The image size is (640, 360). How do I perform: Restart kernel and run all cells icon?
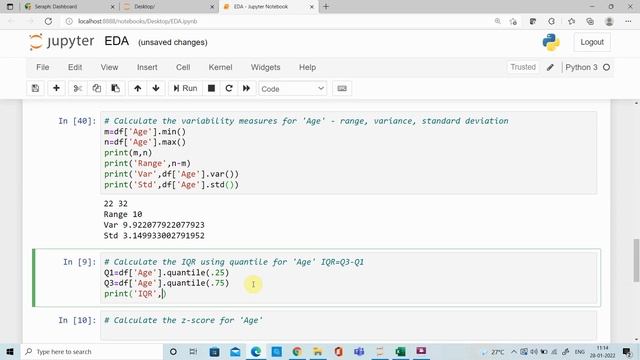(247, 89)
